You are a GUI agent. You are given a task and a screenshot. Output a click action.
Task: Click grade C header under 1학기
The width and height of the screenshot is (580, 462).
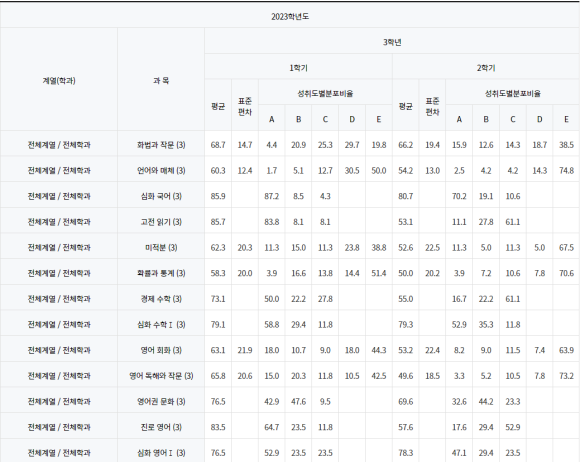tap(325, 119)
